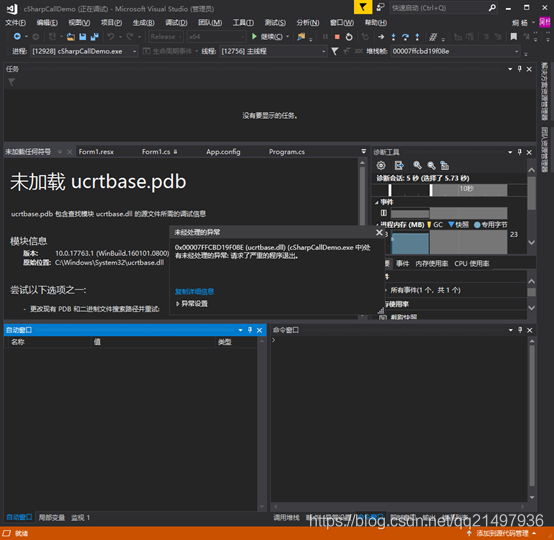Close the unhandled exception popup
The height and width of the screenshot is (540, 554).
pos(379,232)
